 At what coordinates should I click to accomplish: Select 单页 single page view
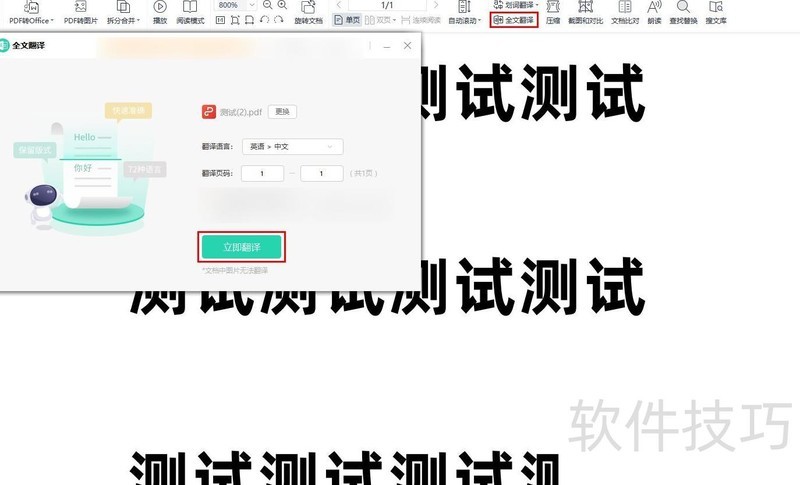click(347, 20)
